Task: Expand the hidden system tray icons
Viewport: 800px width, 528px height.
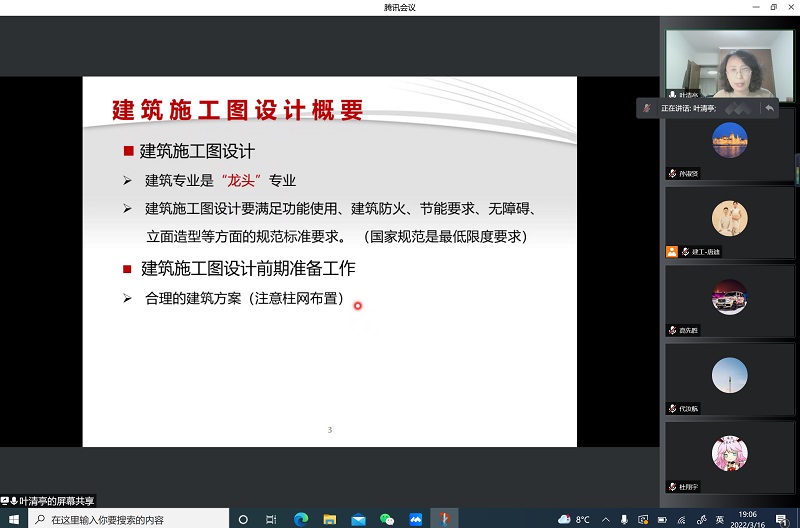Action: point(606,519)
